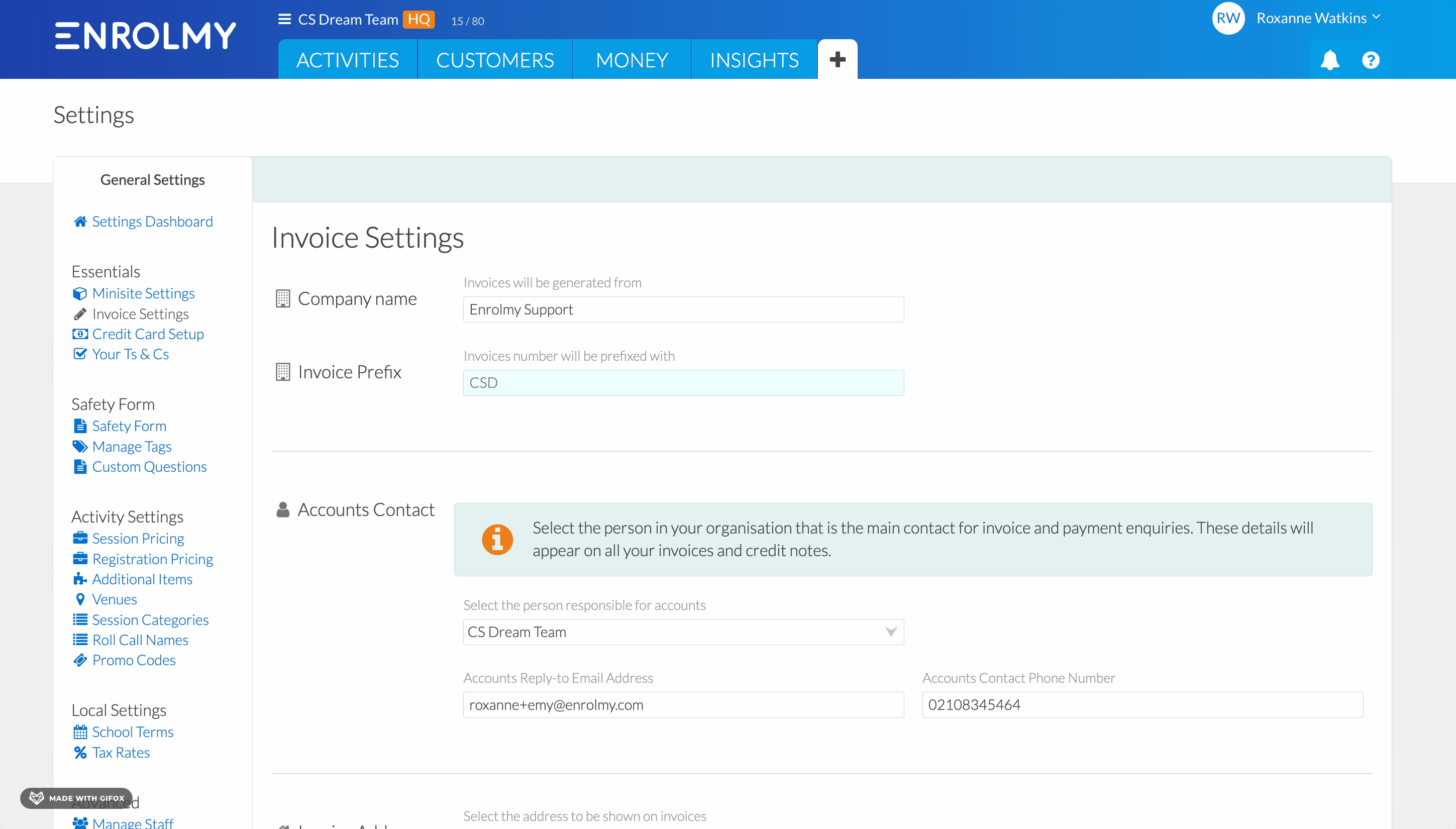The image size is (1456, 829).
Task: Open Session Categories link
Action: (150, 620)
